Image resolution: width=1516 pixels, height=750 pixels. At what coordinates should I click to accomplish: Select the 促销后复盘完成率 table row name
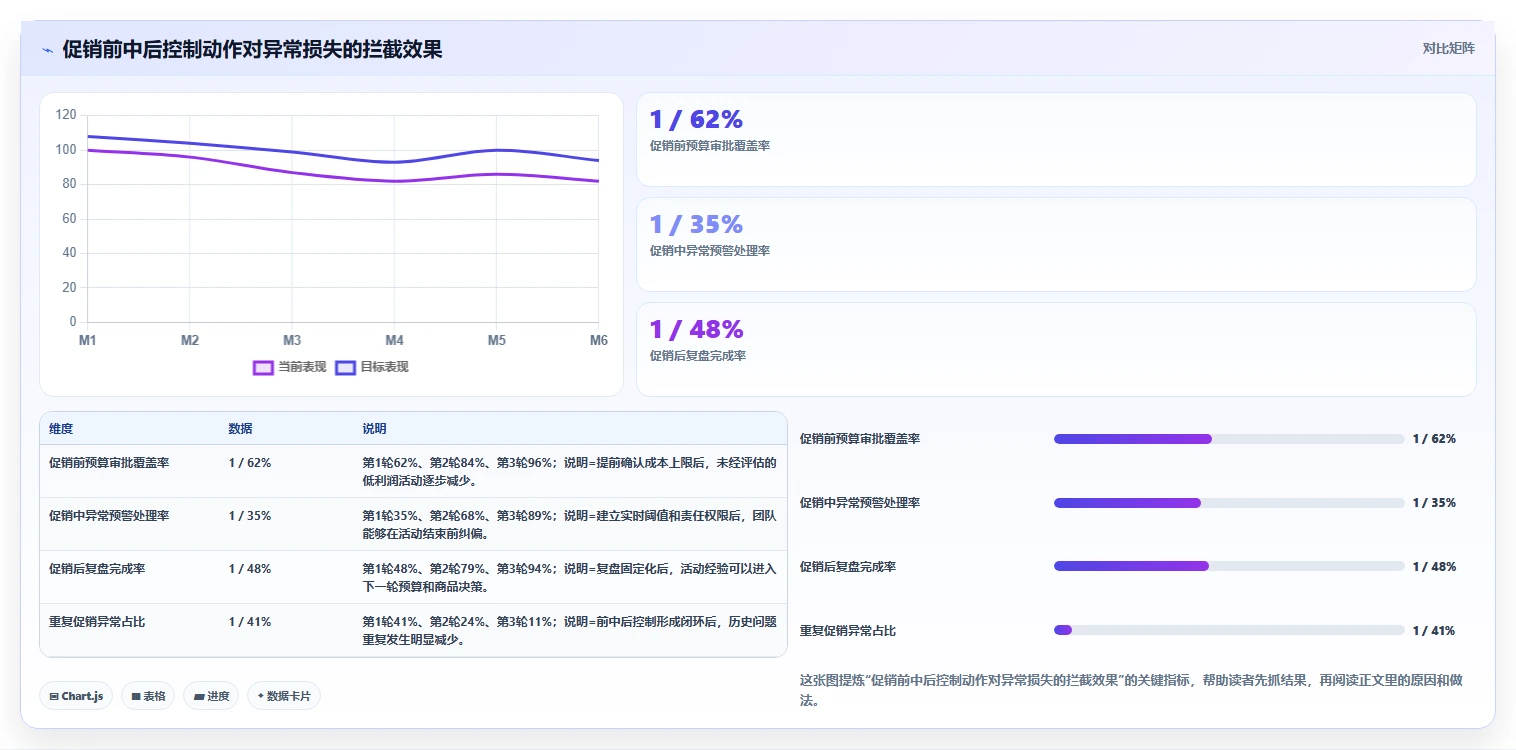(x=97, y=569)
